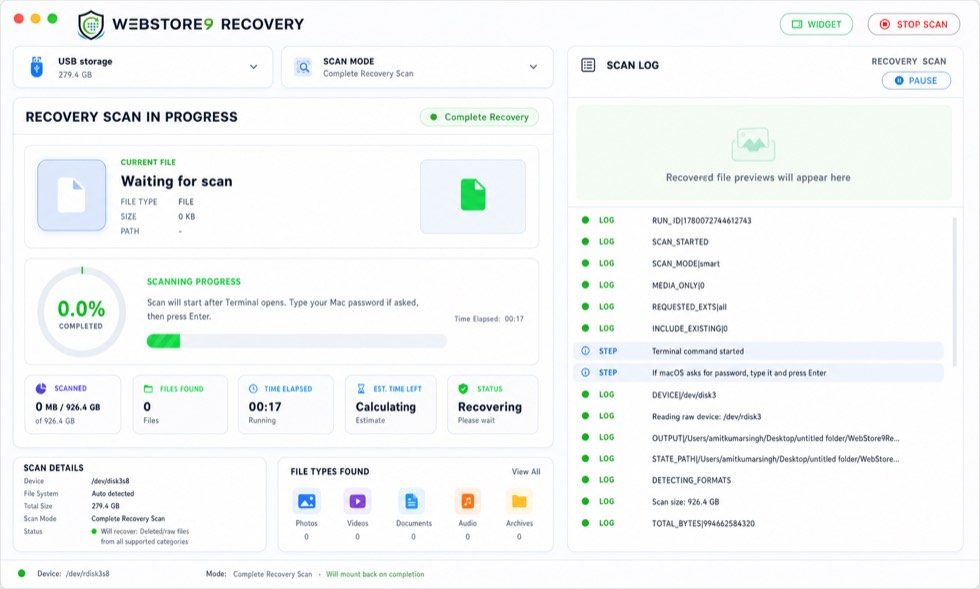Click the OUTPUT path log entry
Viewport: 980px width, 589px height.
pos(776,438)
